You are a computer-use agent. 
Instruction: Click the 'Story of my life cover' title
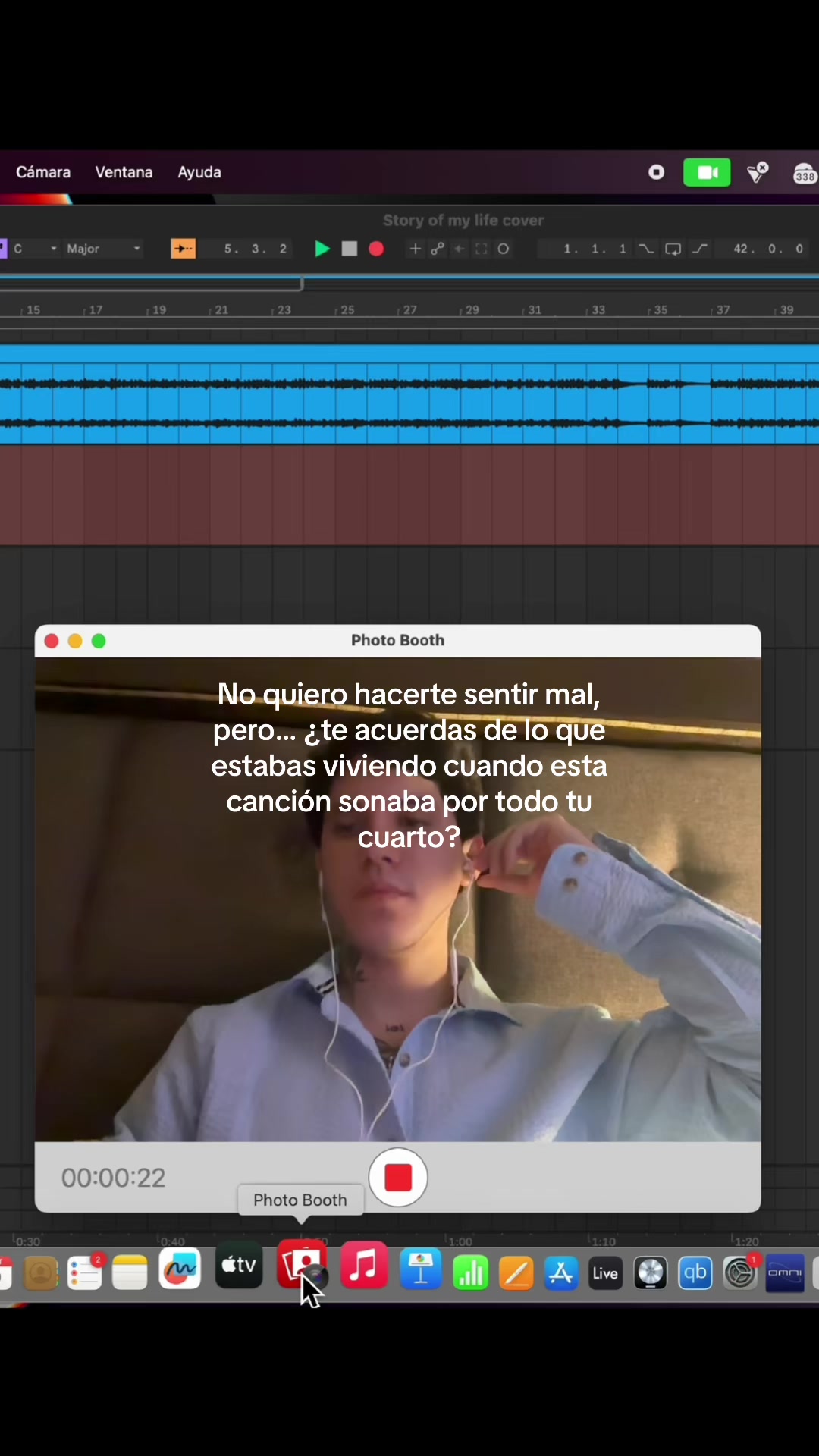463,221
